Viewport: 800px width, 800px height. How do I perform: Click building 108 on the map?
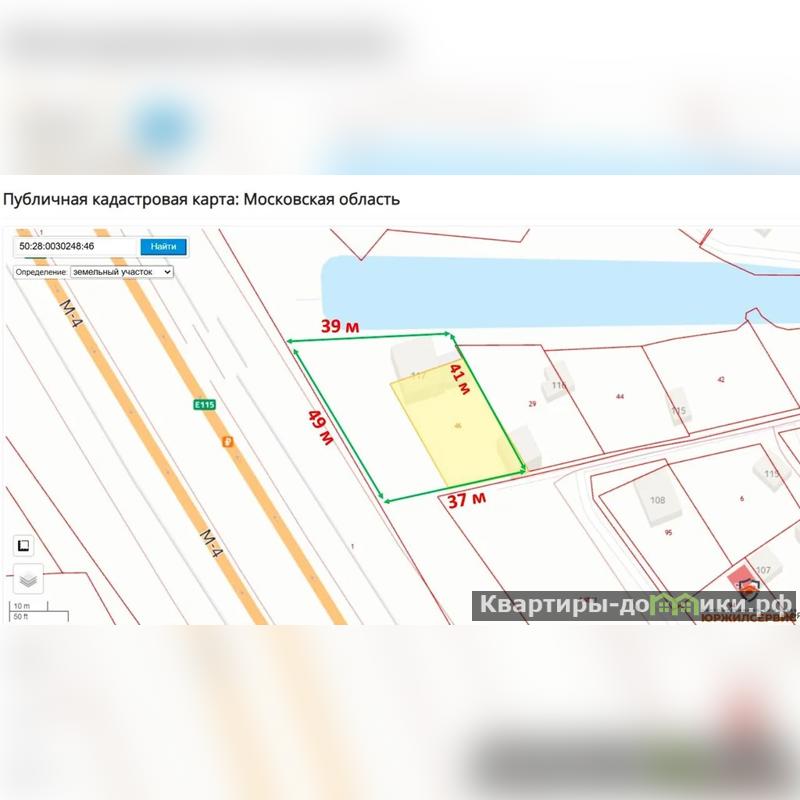(658, 500)
